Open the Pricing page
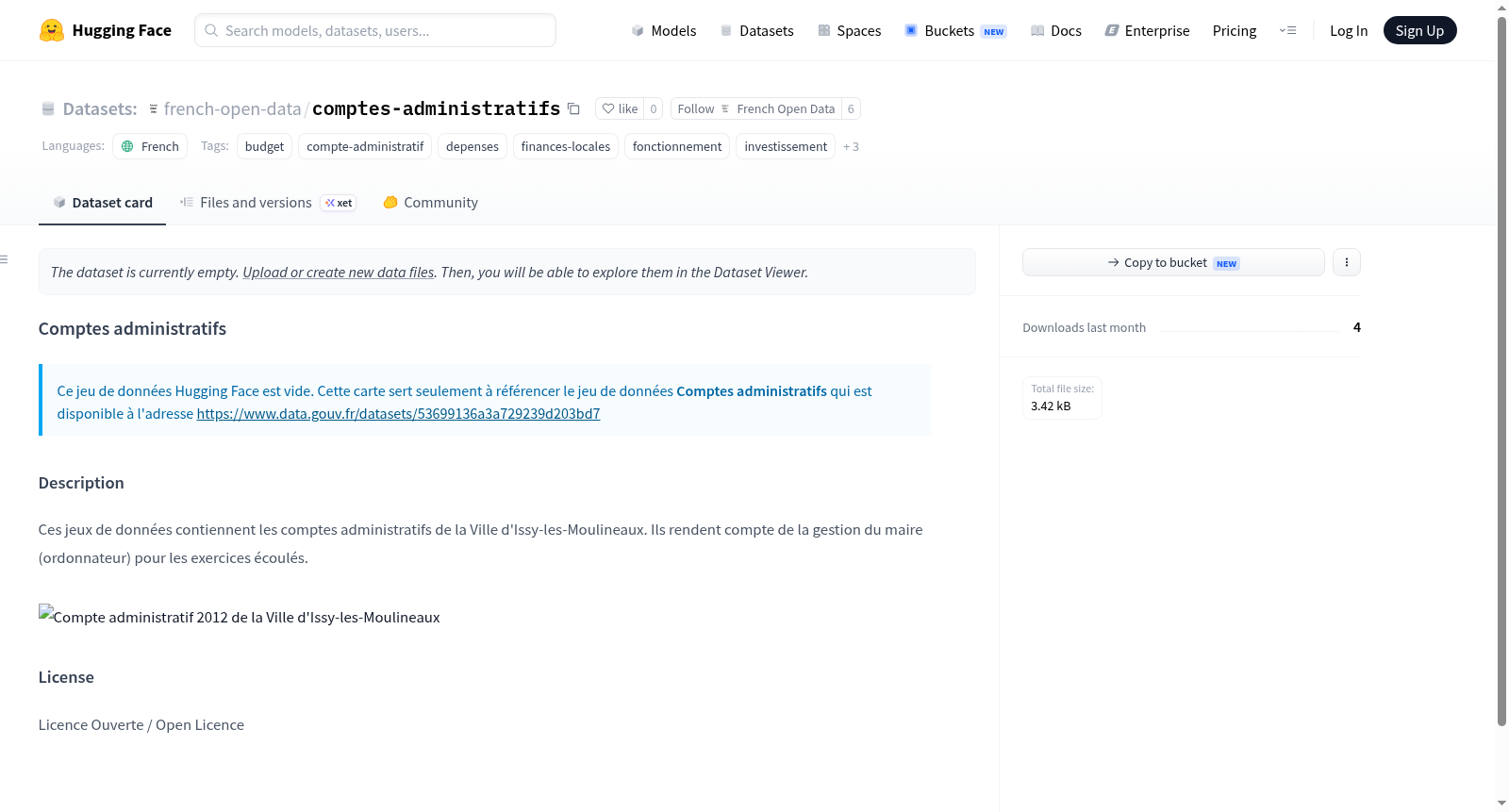1509x812 pixels. coord(1235,30)
